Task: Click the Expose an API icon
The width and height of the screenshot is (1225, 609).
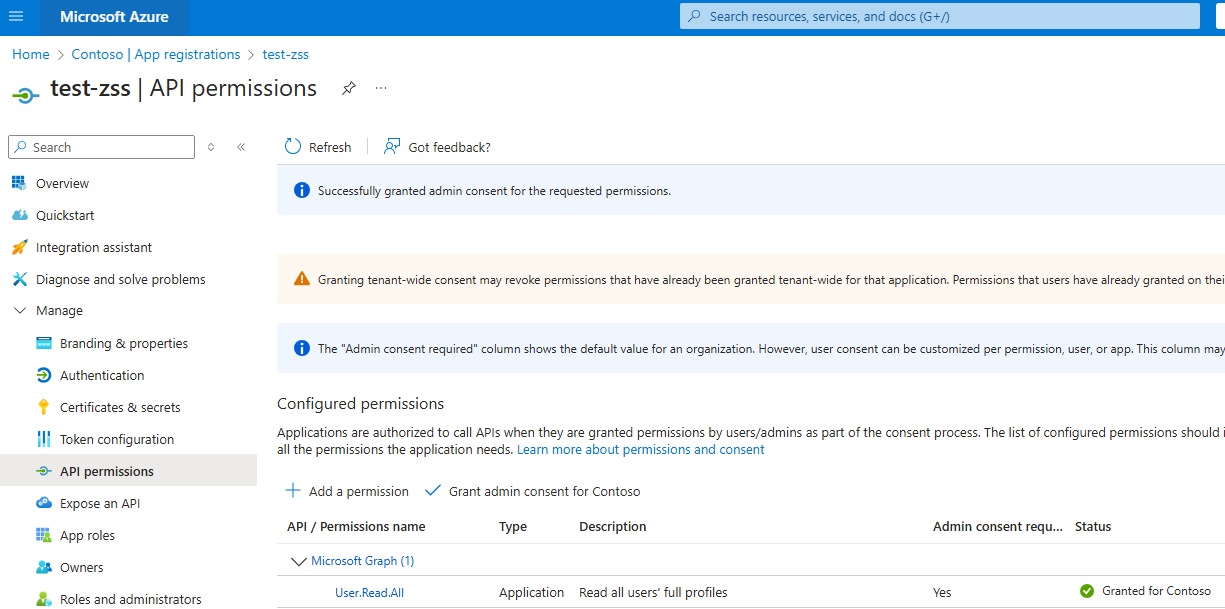Action: (x=43, y=503)
